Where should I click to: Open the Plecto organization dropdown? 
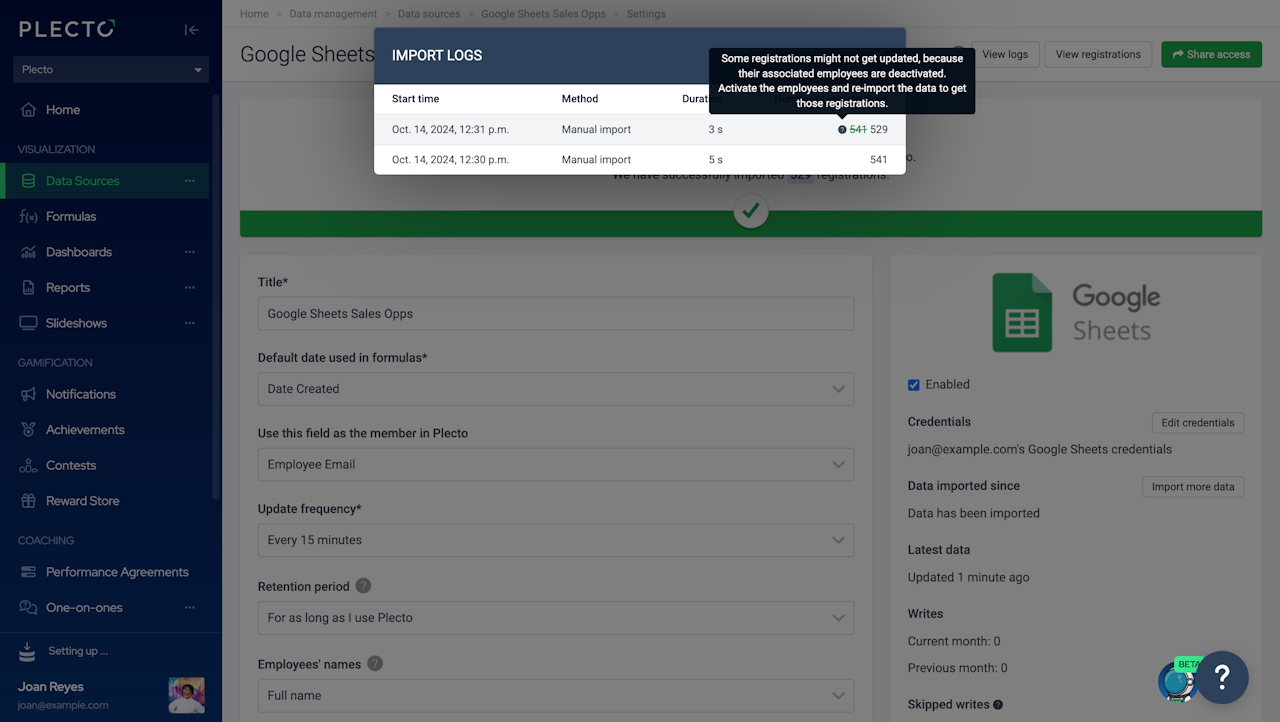pos(111,70)
